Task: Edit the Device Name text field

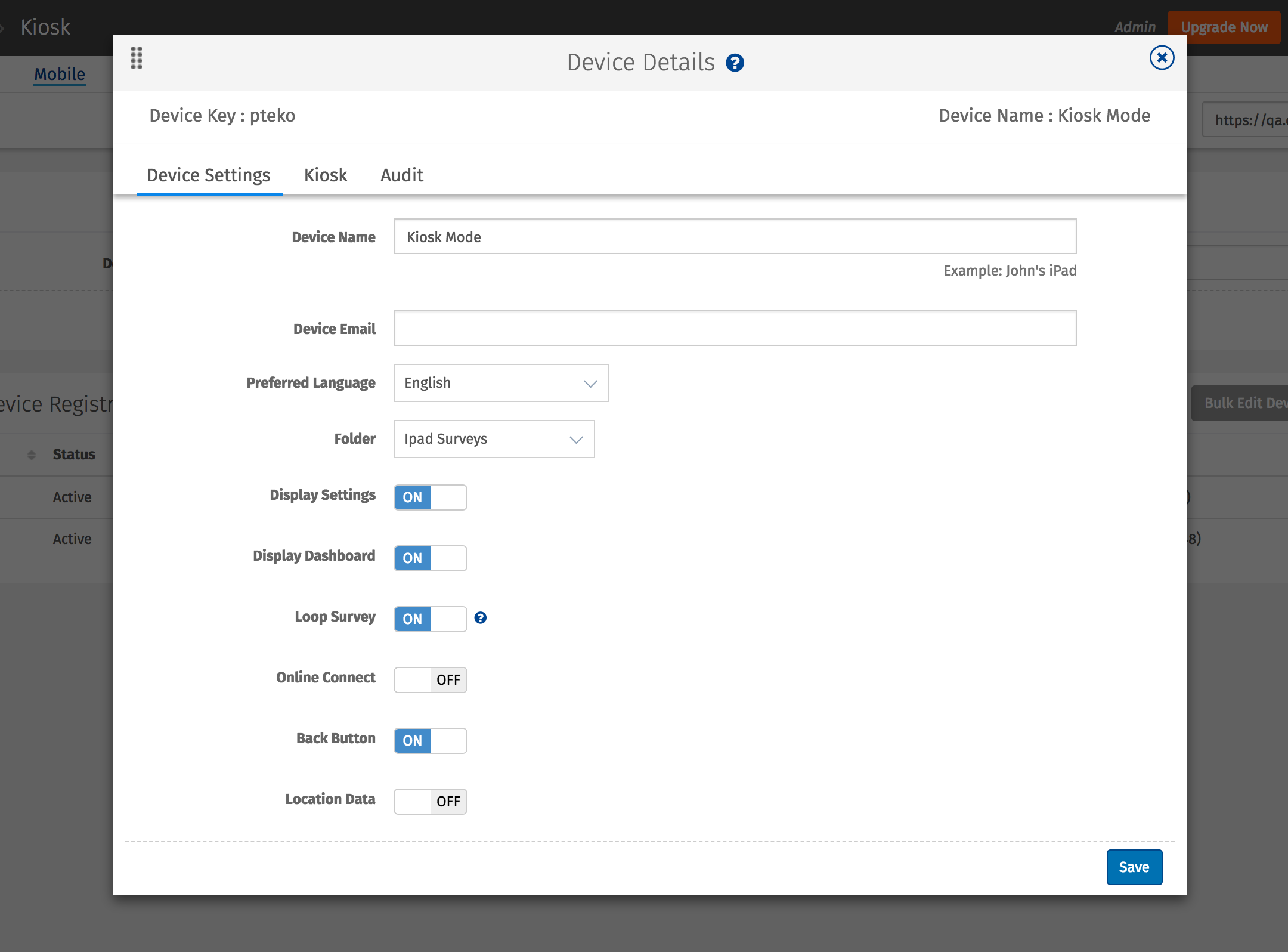Action: [734, 237]
